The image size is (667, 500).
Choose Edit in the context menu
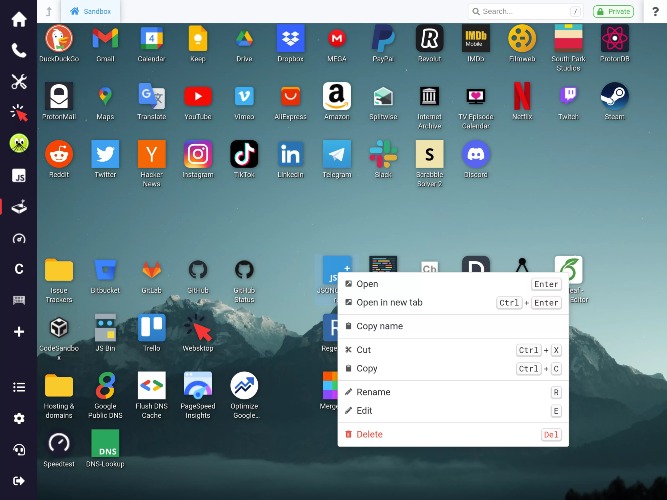[x=453, y=411]
